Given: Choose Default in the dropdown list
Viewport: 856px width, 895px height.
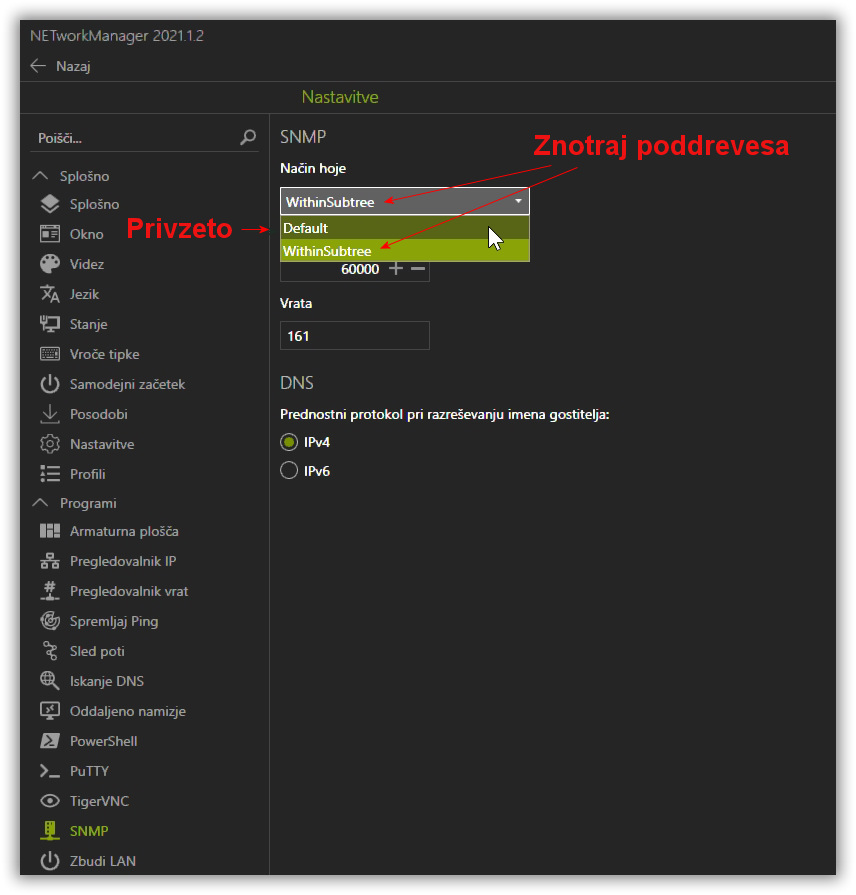Looking at the screenshot, I should click(405, 228).
